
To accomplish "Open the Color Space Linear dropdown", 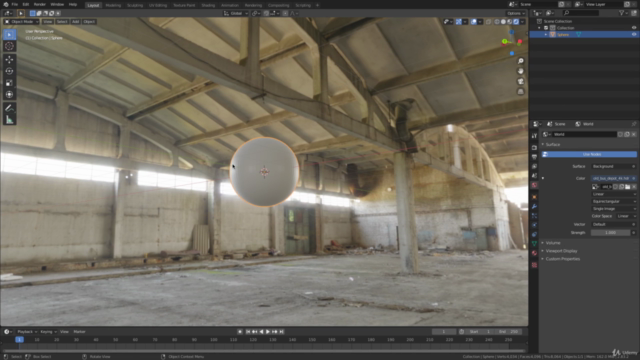I will [626, 216].
